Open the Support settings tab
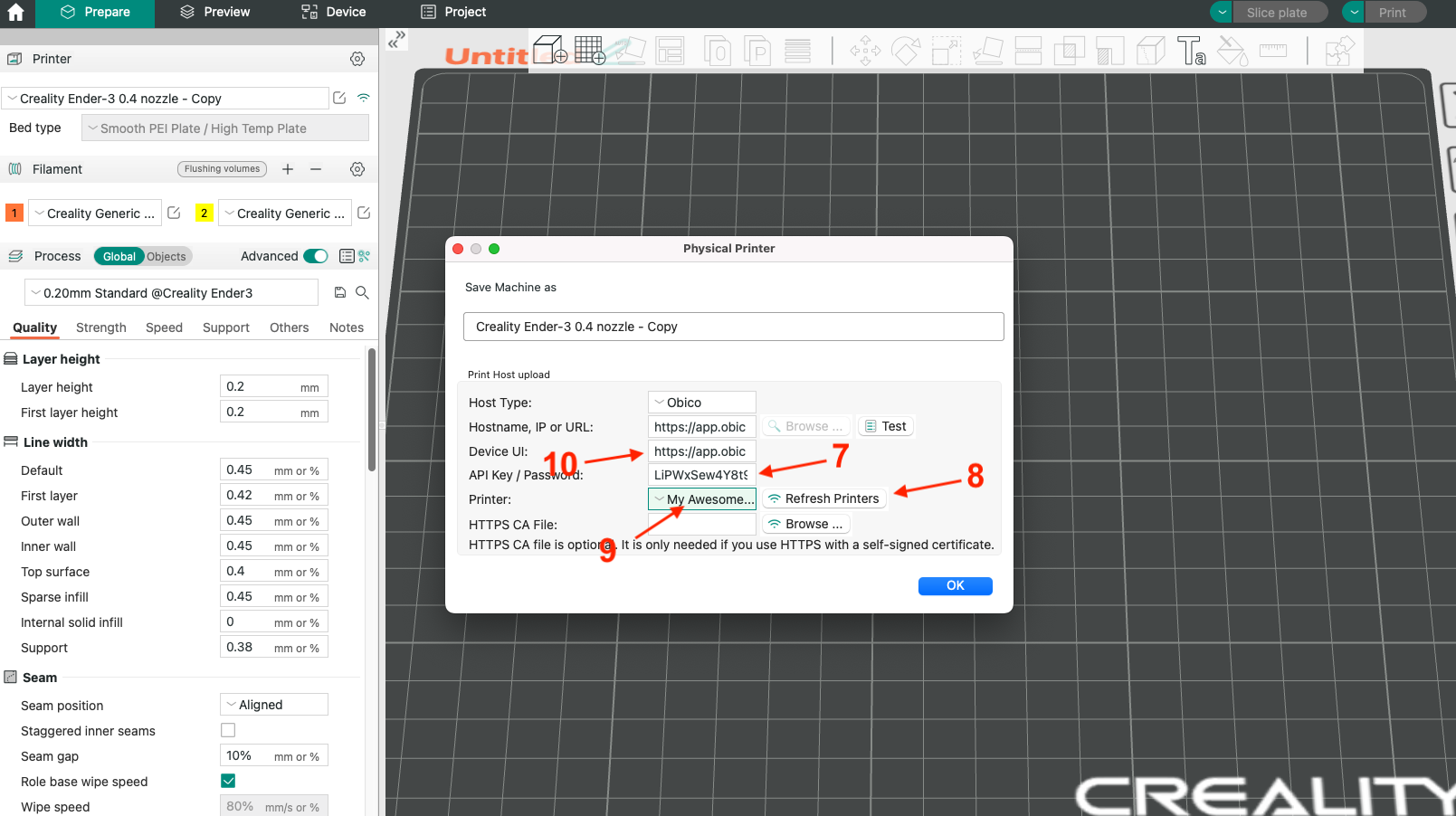Viewport: 1456px width, 816px height. pyautogui.click(x=226, y=327)
